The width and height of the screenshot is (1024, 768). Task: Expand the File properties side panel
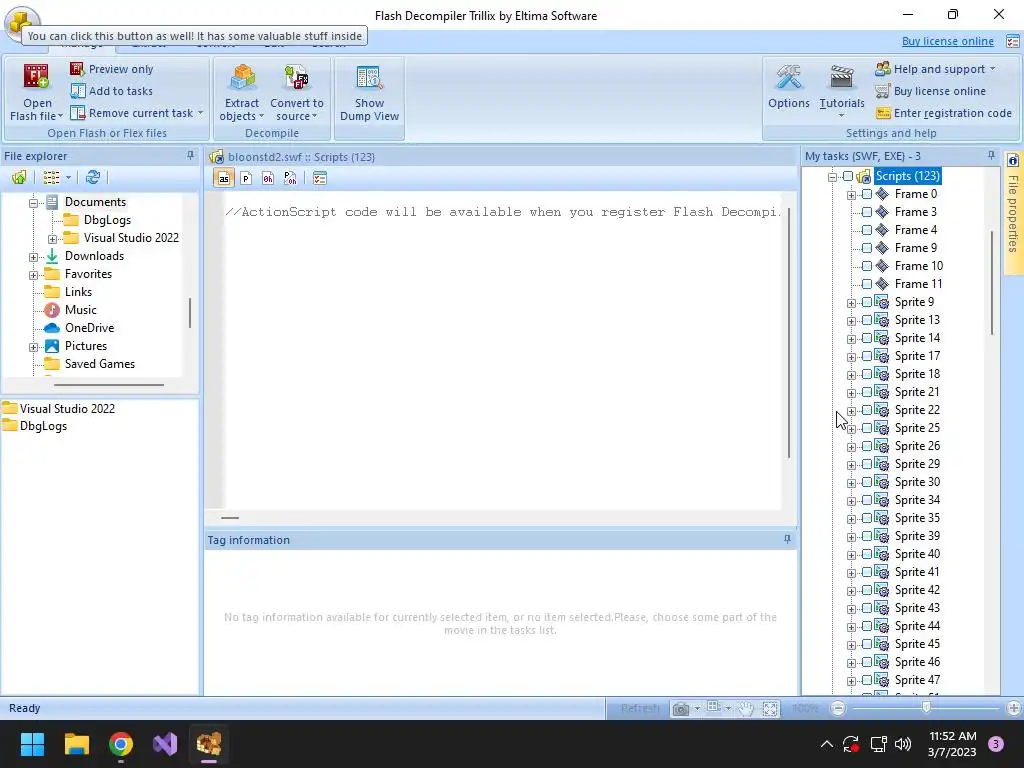pos(1013,213)
